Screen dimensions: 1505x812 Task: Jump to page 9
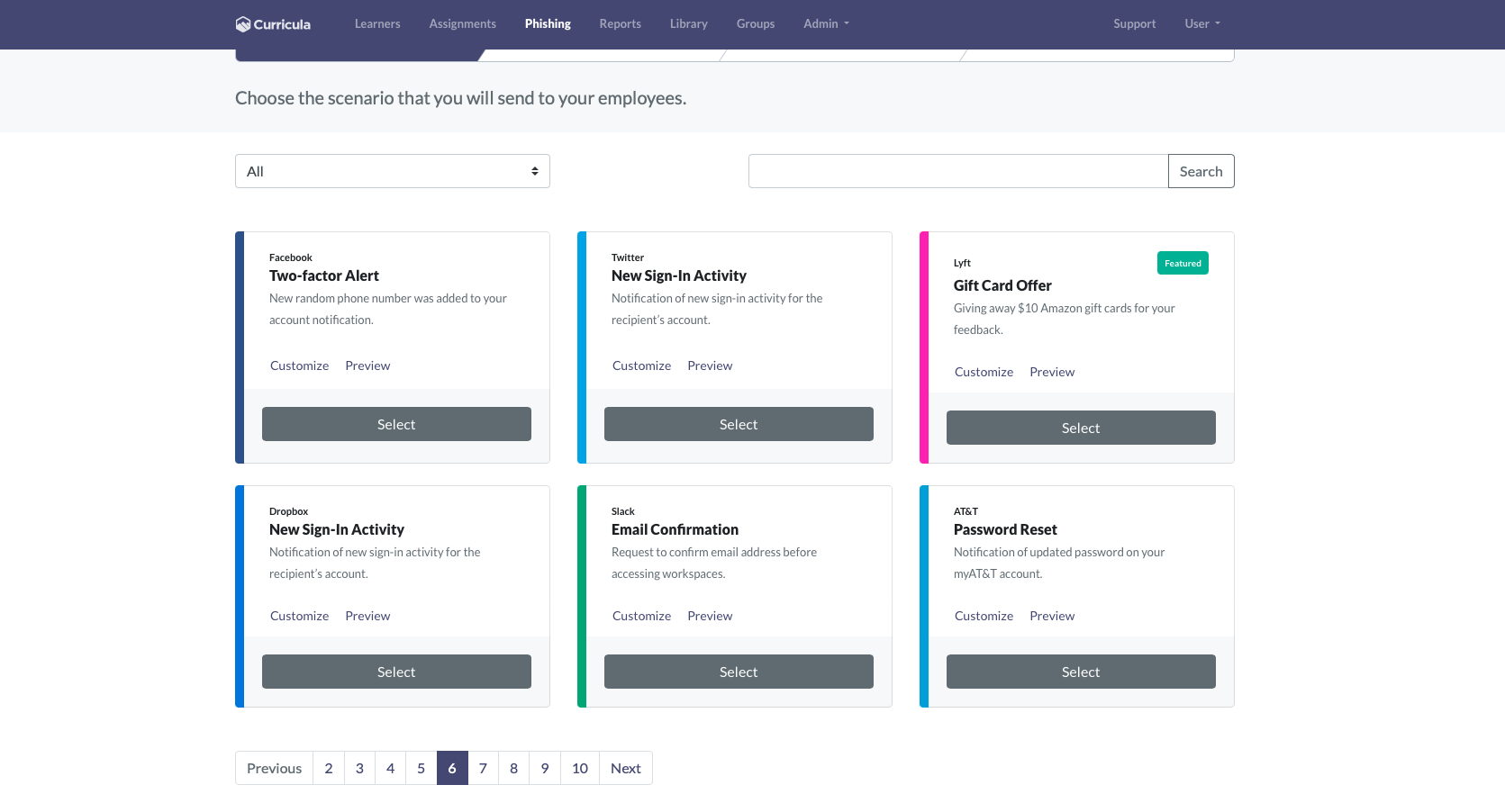pos(545,768)
